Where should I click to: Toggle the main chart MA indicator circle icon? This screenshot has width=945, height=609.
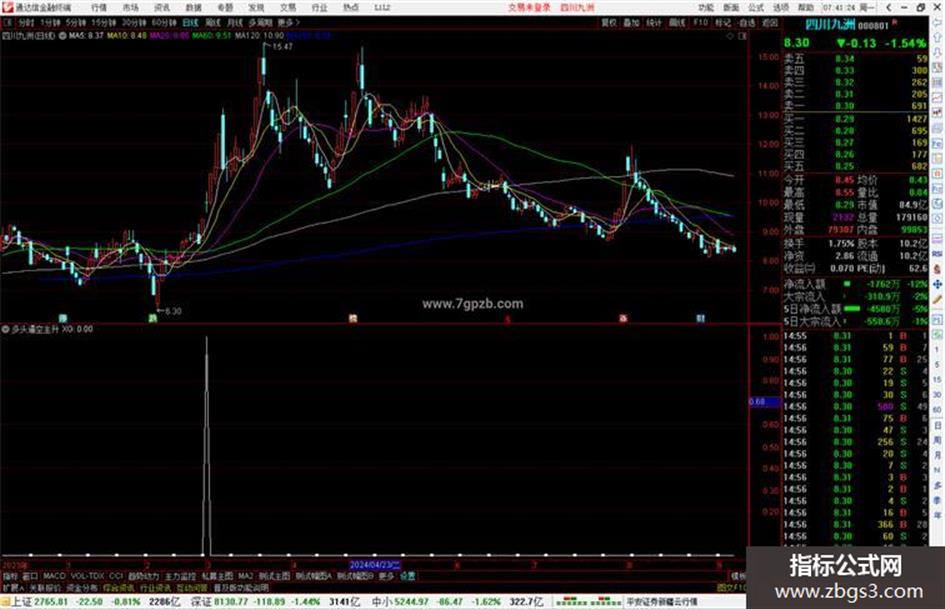[62, 36]
